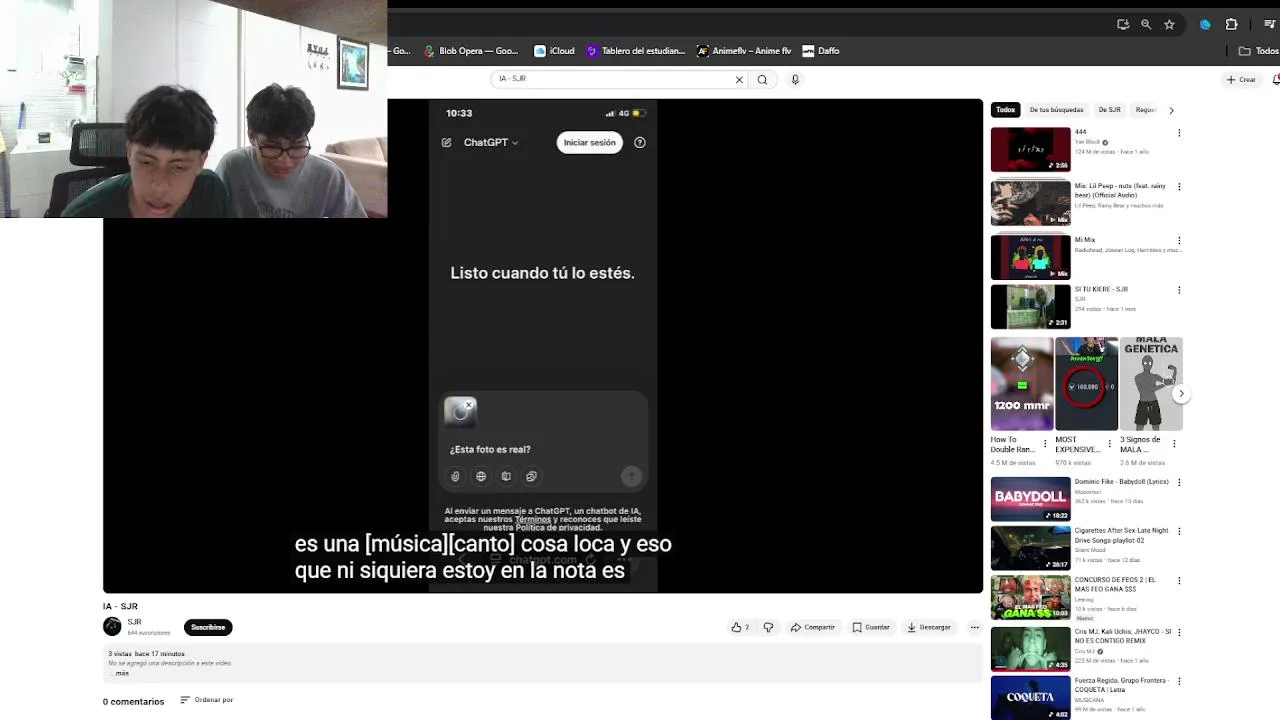The height and width of the screenshot is (720, 1280).
Task: Save video with Guardar button
Action: [871, 627]
